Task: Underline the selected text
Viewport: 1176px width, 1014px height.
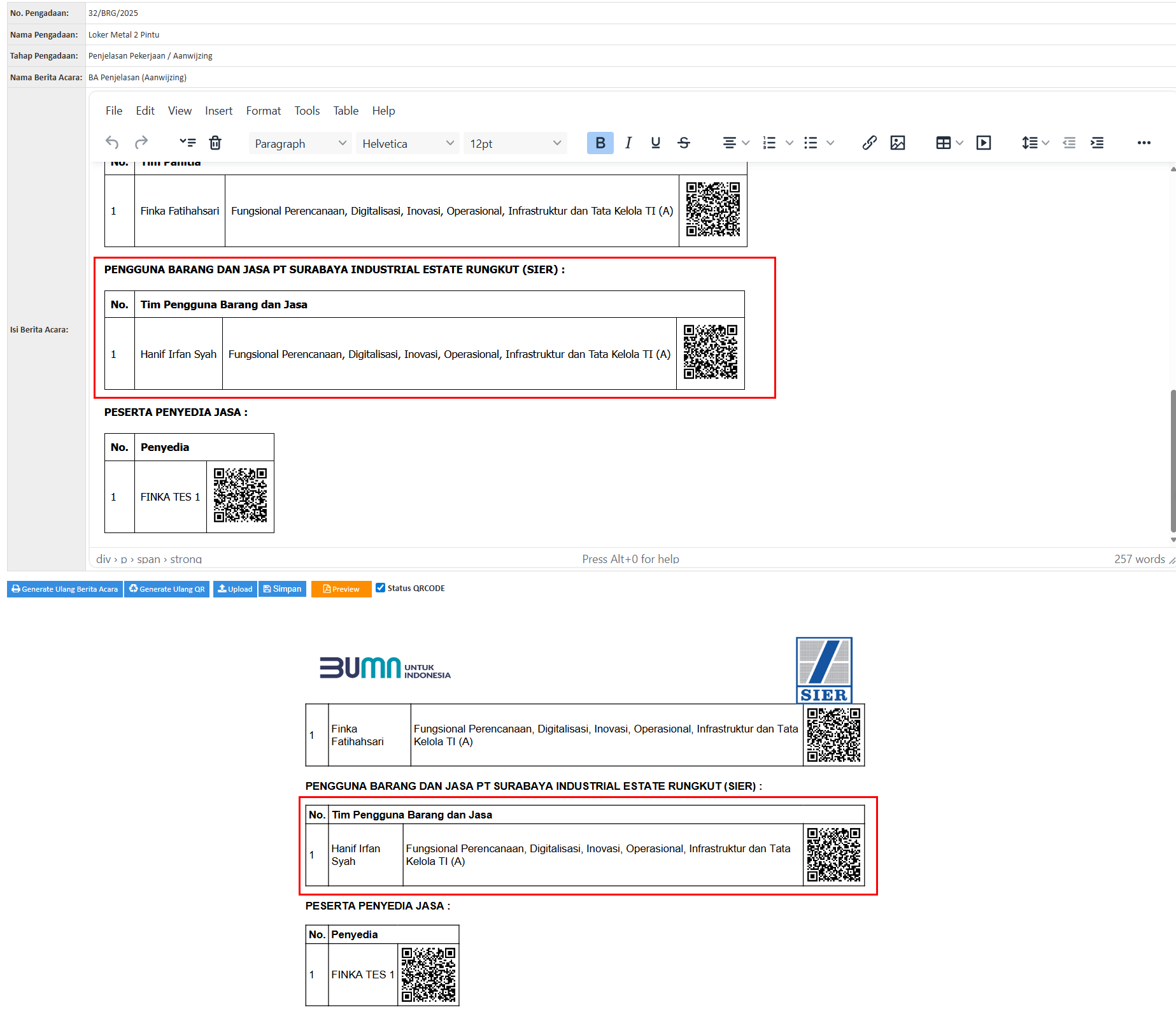Action: pos(656,143)
